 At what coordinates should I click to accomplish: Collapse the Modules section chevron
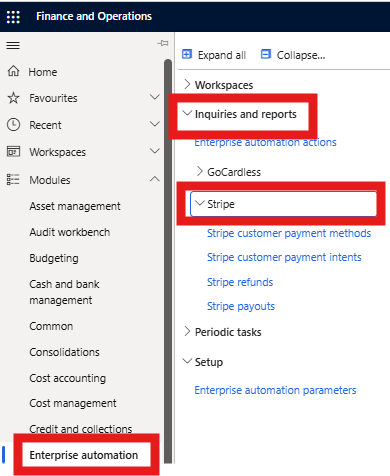coord(155,179)
